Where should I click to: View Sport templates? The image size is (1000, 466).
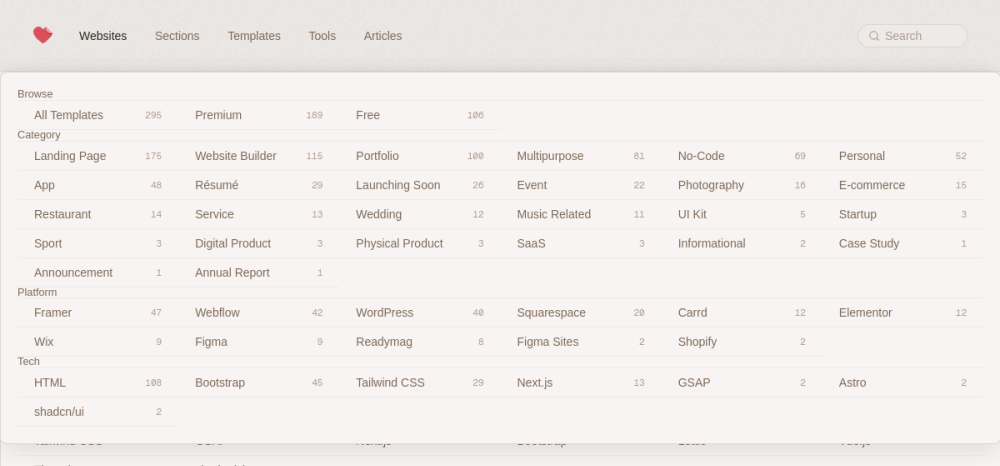(x=98, y=244)
